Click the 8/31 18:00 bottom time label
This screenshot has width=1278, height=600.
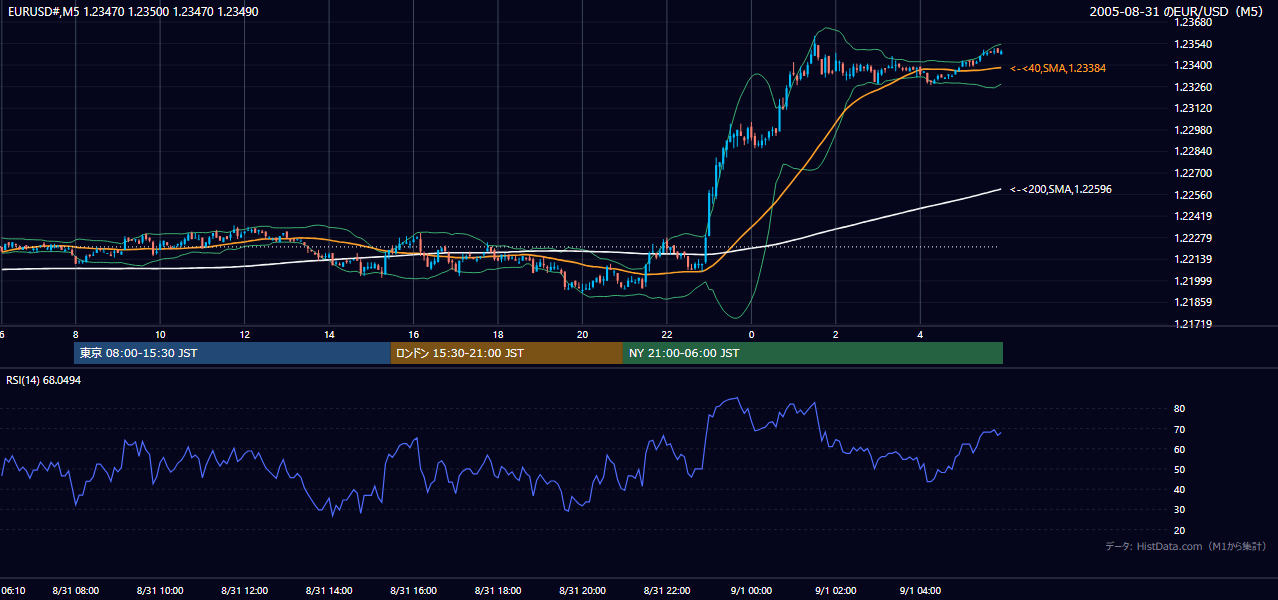498,591
